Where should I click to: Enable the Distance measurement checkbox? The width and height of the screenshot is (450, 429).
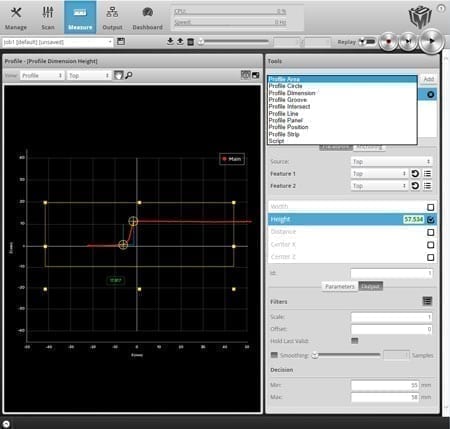tap(430, 232)
